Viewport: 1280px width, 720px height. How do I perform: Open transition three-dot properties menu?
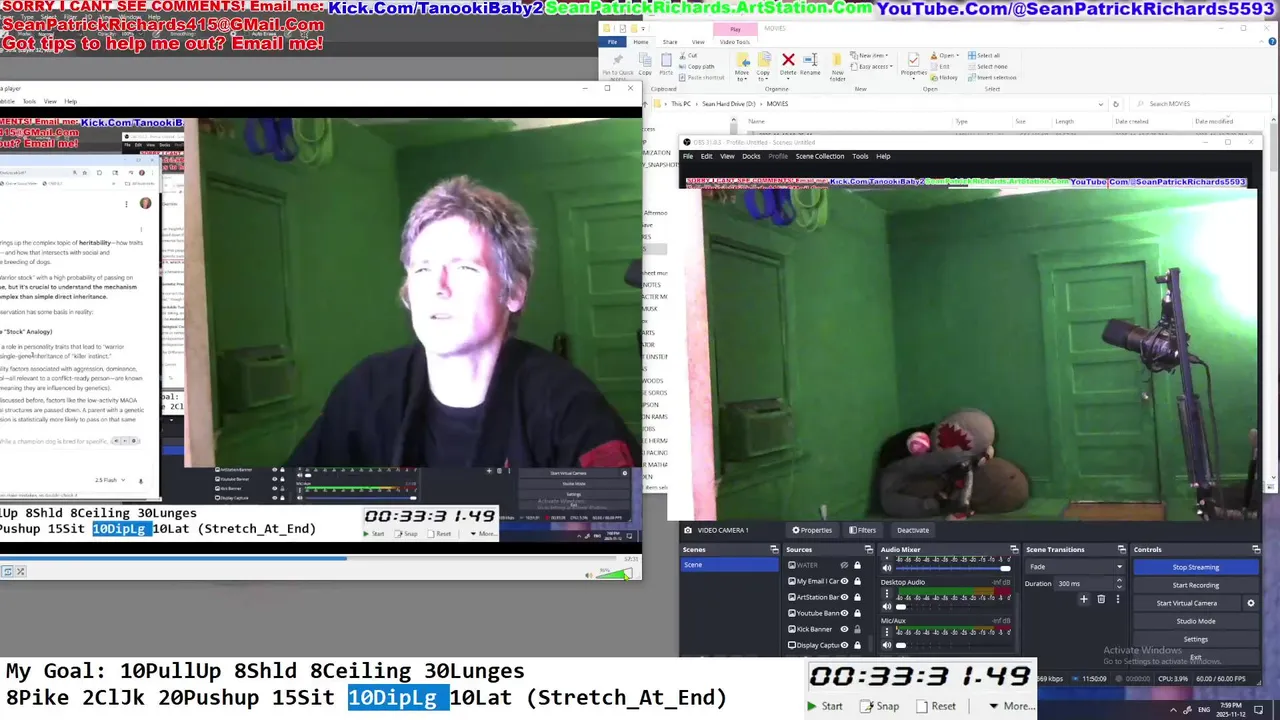1118,599
